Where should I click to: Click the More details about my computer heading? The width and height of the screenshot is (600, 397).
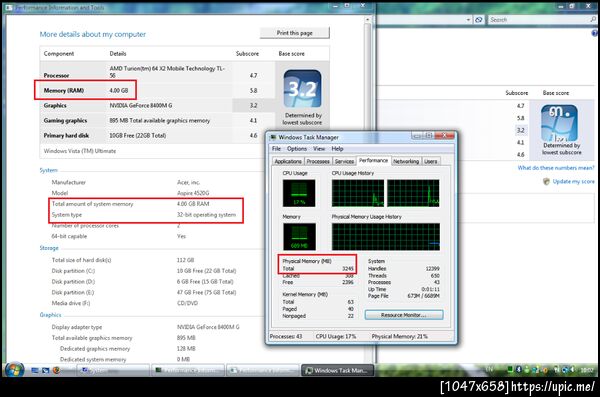[93, 34]
